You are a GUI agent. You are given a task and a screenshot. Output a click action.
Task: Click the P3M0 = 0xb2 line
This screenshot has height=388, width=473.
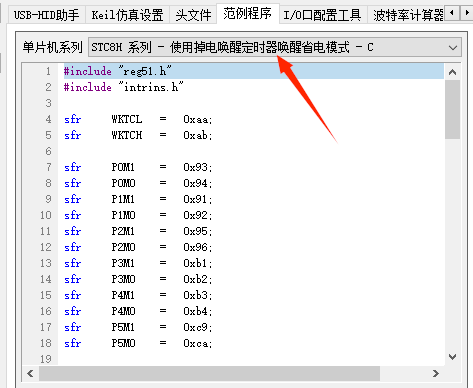(x=138, y=279)
